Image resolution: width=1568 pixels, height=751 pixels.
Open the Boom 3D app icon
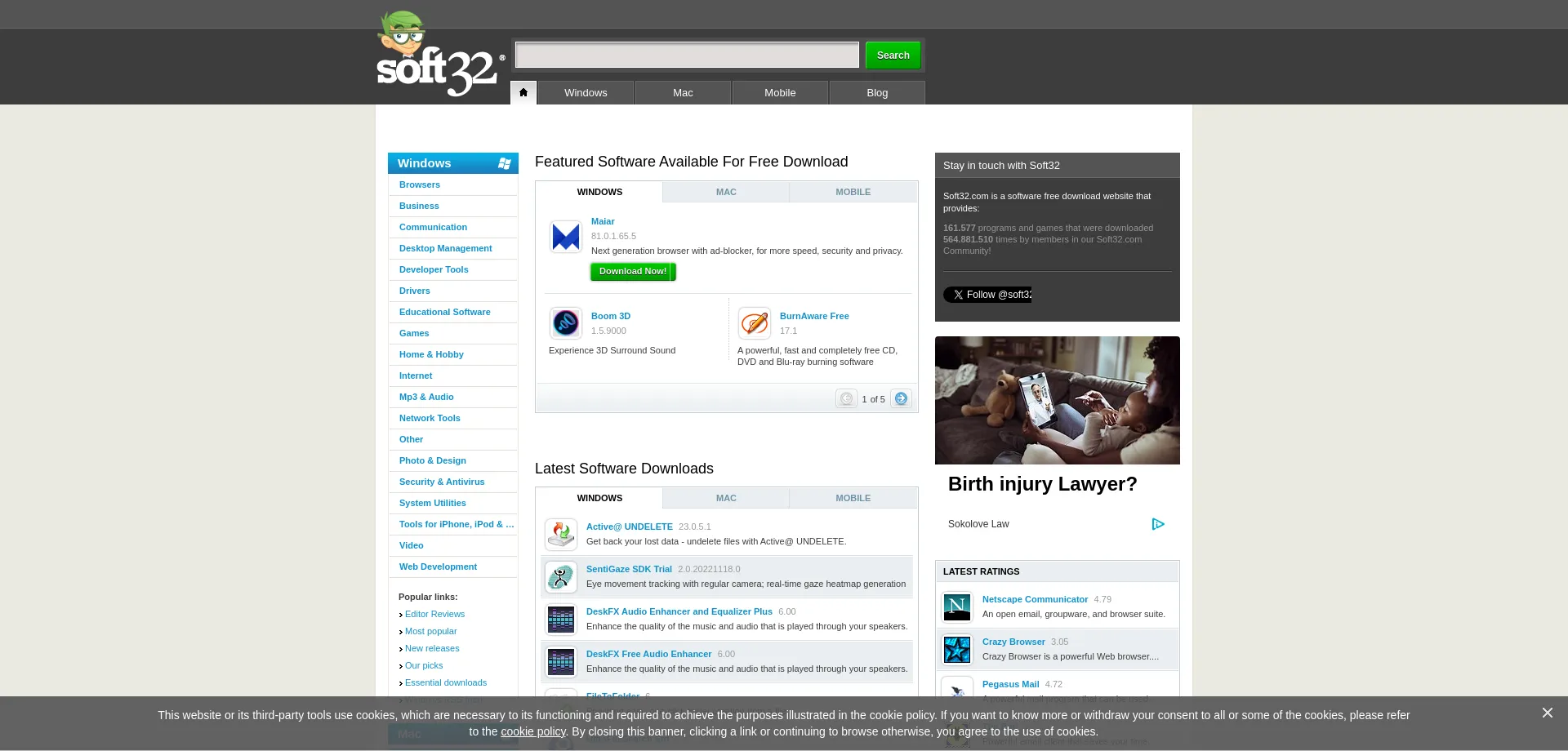(x=566, y=323)
